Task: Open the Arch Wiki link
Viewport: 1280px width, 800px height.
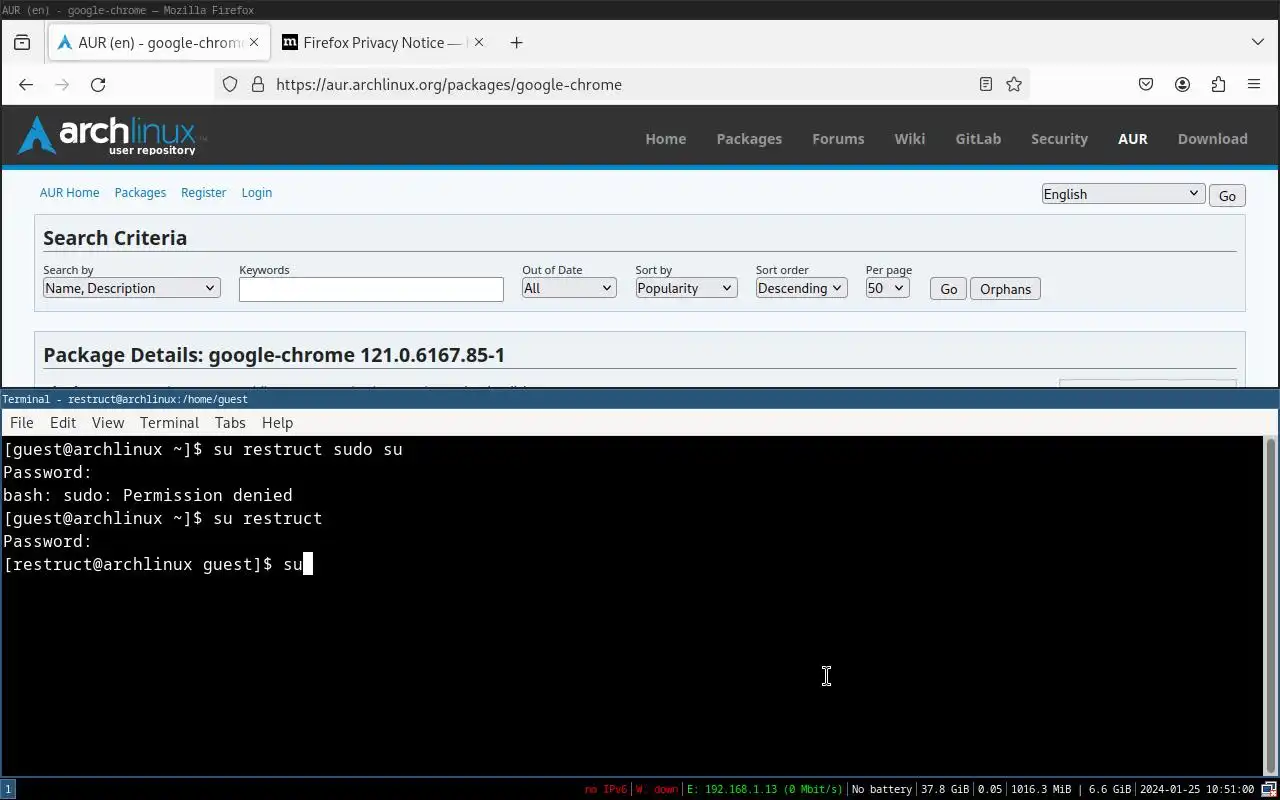Action: pyautogui.click(x=909, y=139)
